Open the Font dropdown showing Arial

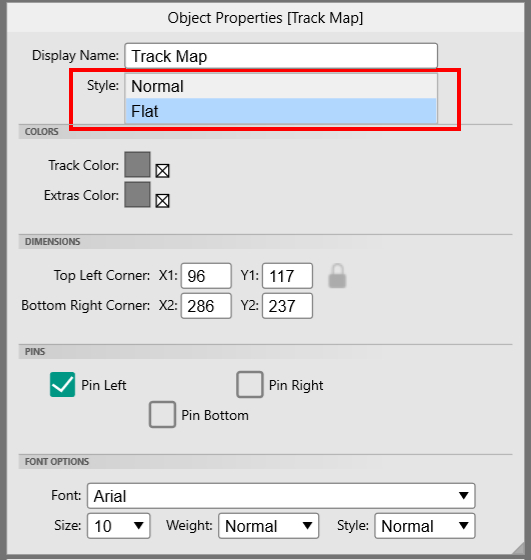(281, 496)
